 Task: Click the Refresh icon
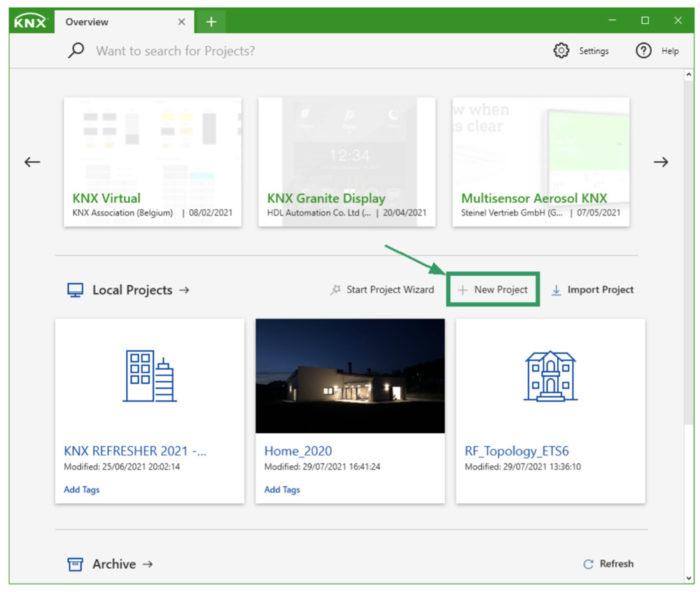588,564
